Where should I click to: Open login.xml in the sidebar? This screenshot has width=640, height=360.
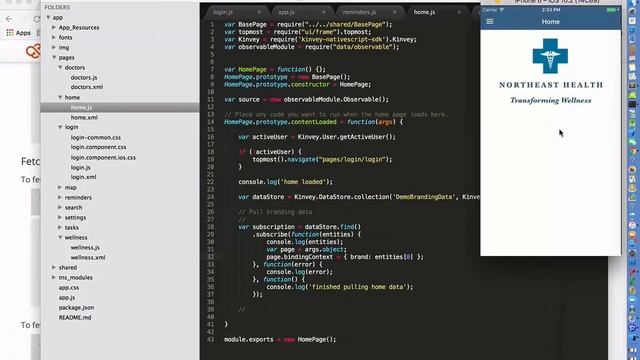83,177
